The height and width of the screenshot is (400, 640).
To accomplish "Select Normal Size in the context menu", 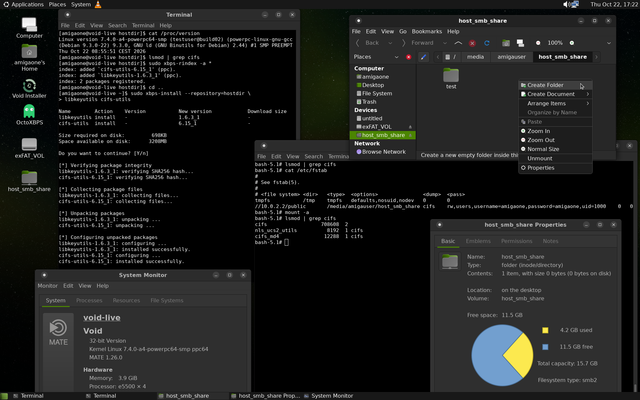I will point(556,149).
